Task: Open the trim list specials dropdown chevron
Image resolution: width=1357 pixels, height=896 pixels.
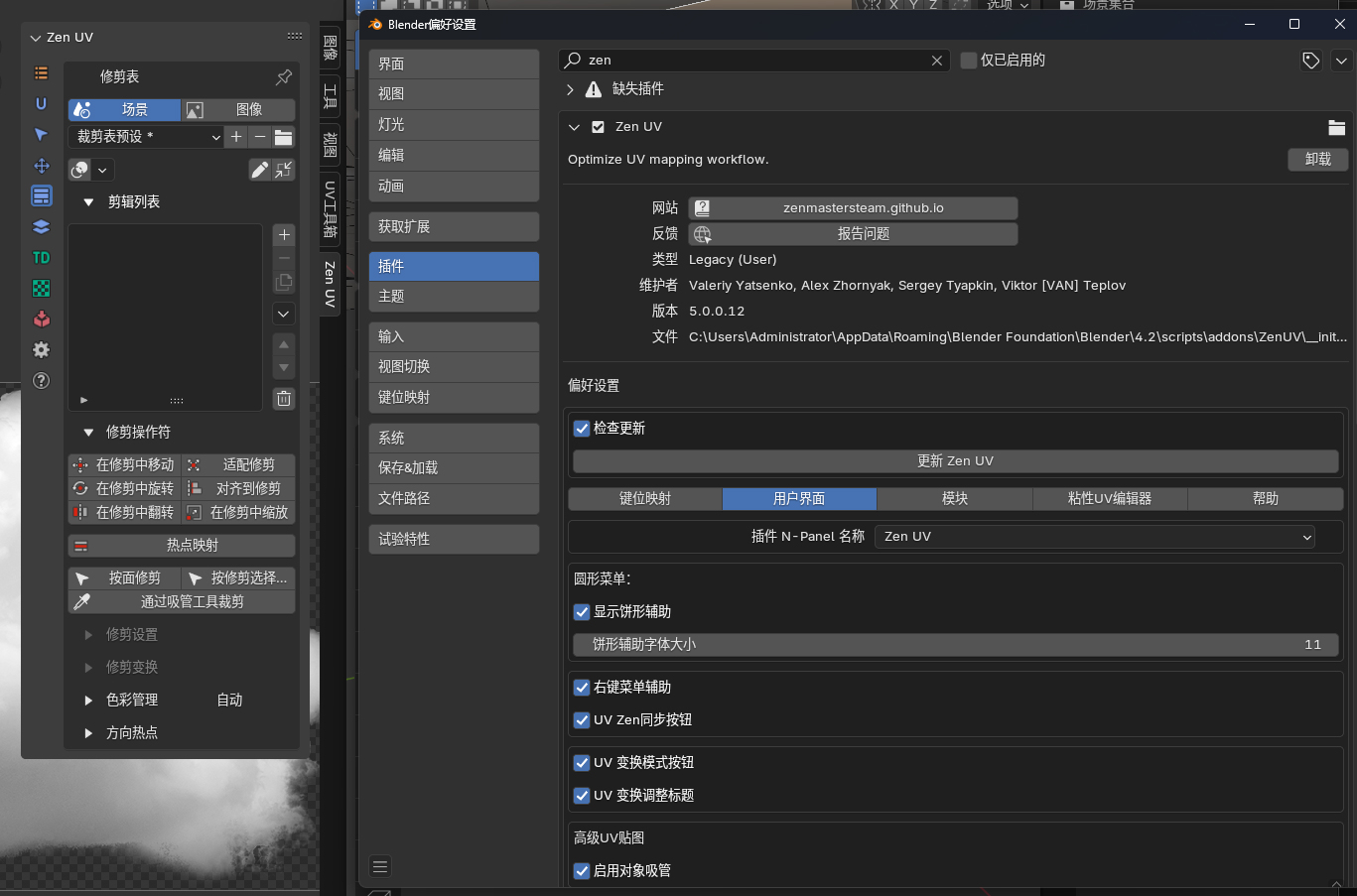Action: [x=284, y=314]
